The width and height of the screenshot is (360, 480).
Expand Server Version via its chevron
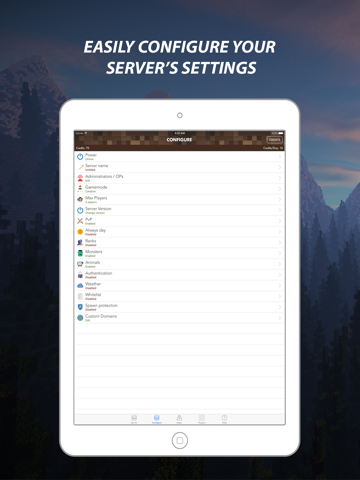click(280, 210)
